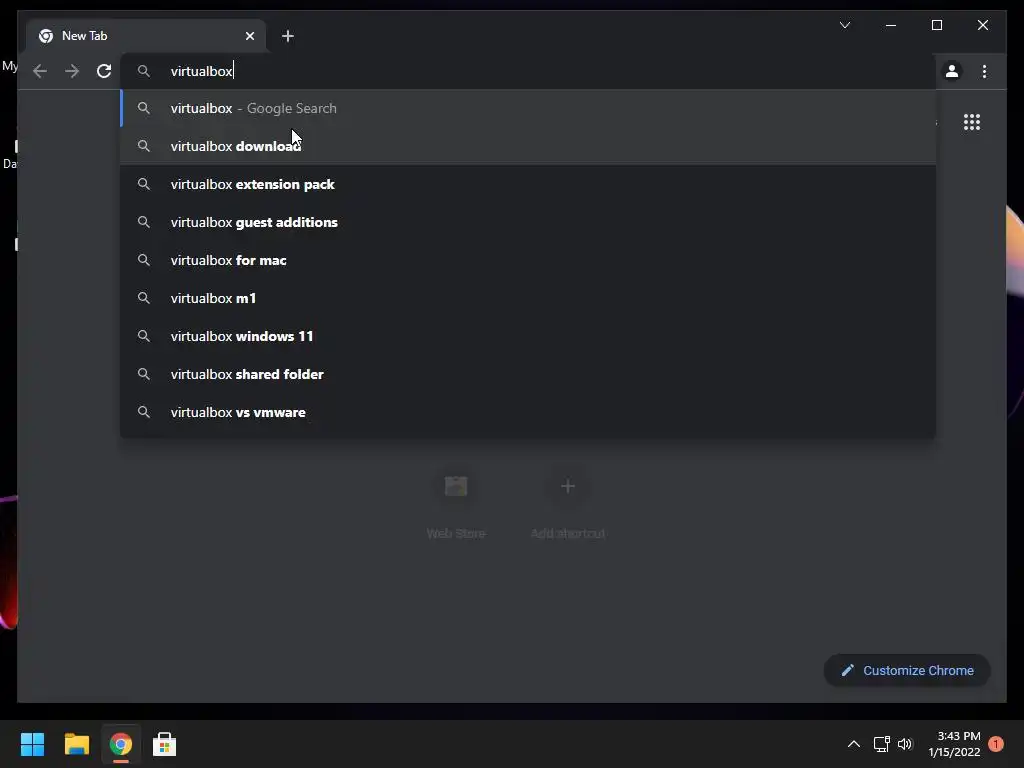
Task: Open network status tray icon
Action: (x=882, y=744)
